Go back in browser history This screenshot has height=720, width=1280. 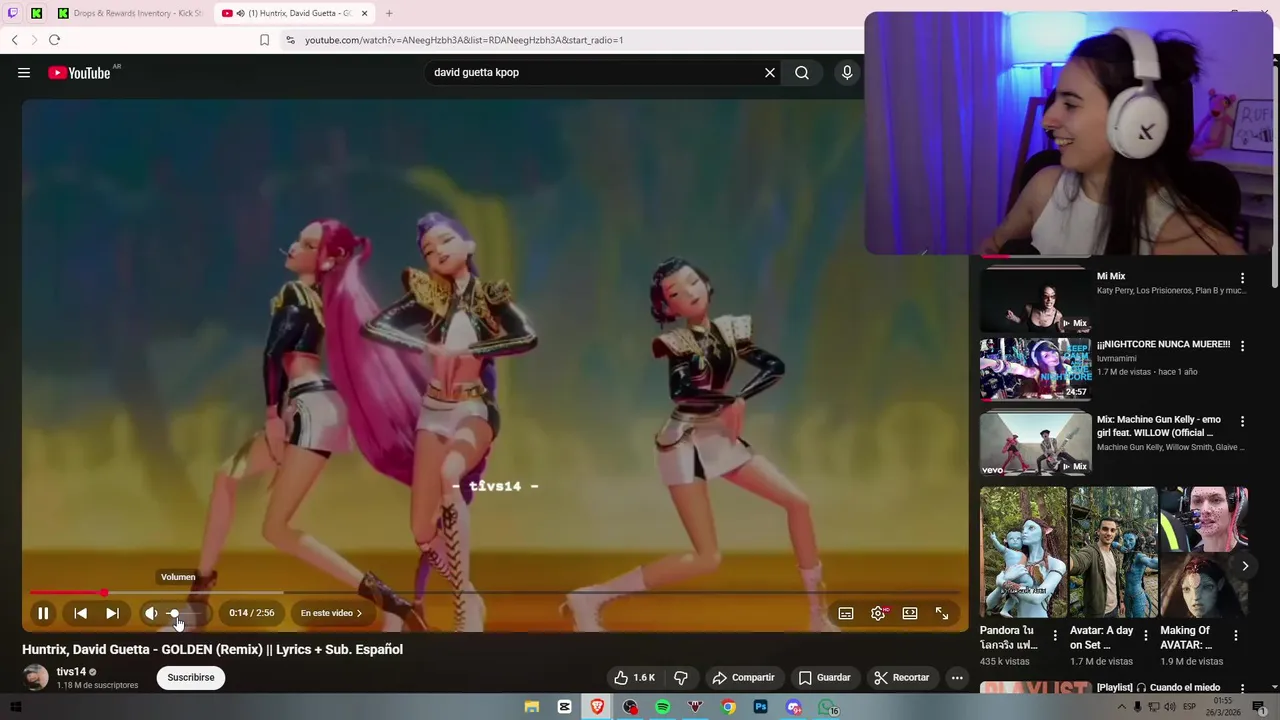pos(14,40)
